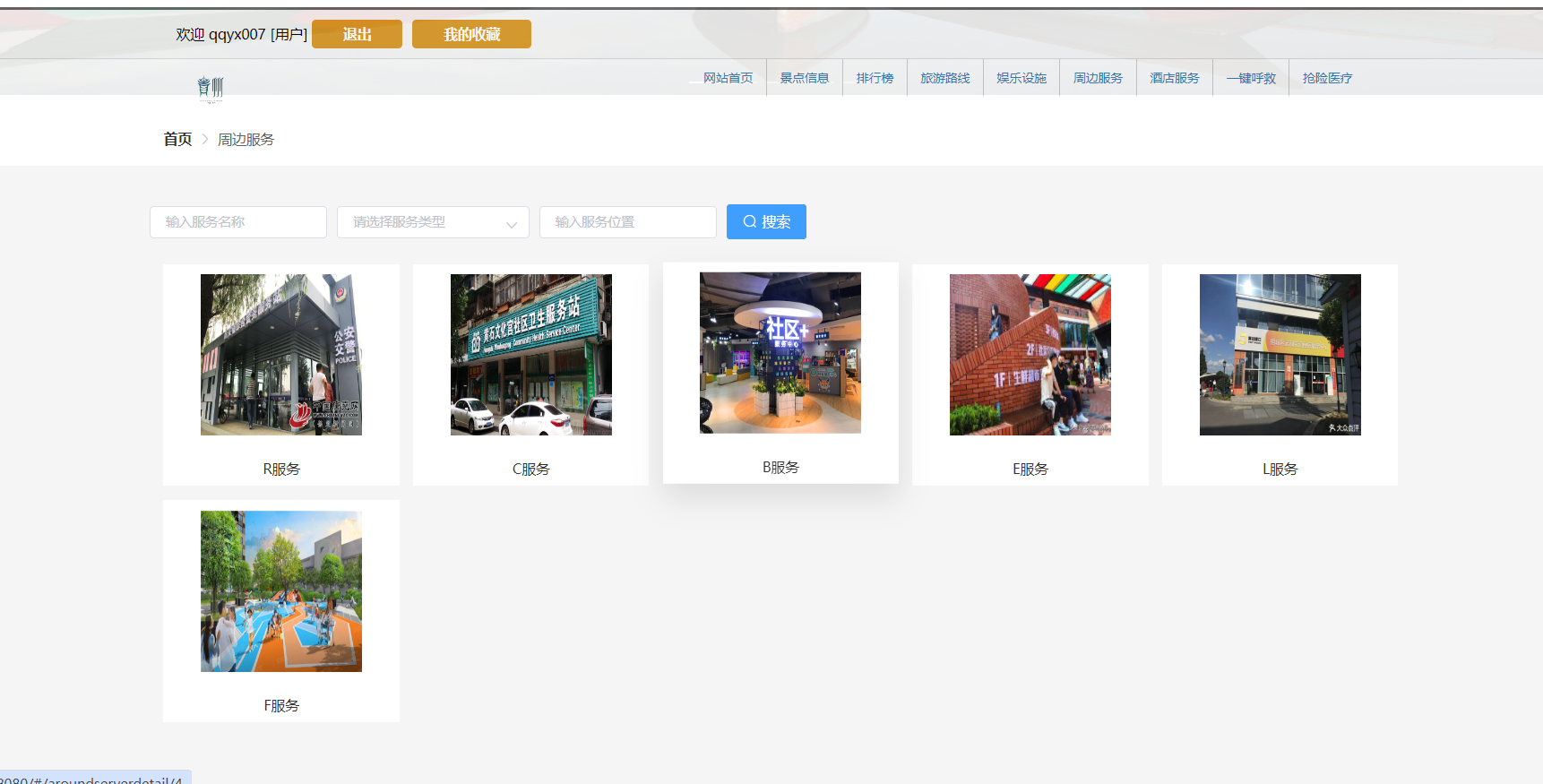Open the C服务 health center thumbnail
This screenshot has height=784, width=1543.
(x=531, y=355)
